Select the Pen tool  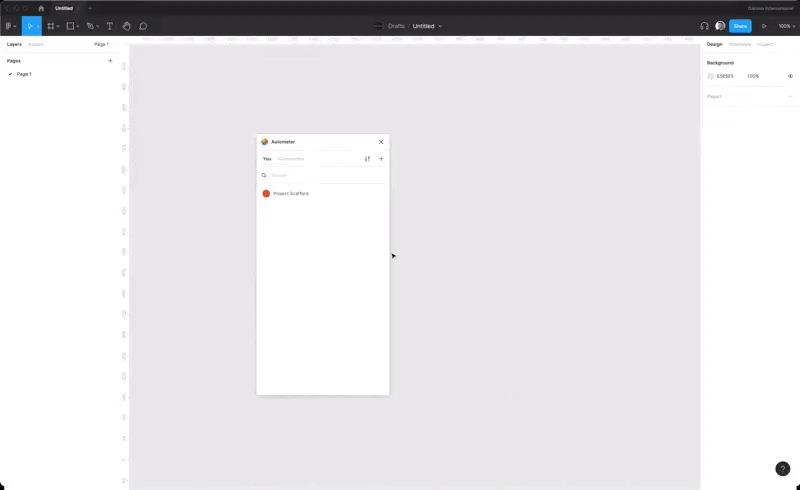click(90, 26)
